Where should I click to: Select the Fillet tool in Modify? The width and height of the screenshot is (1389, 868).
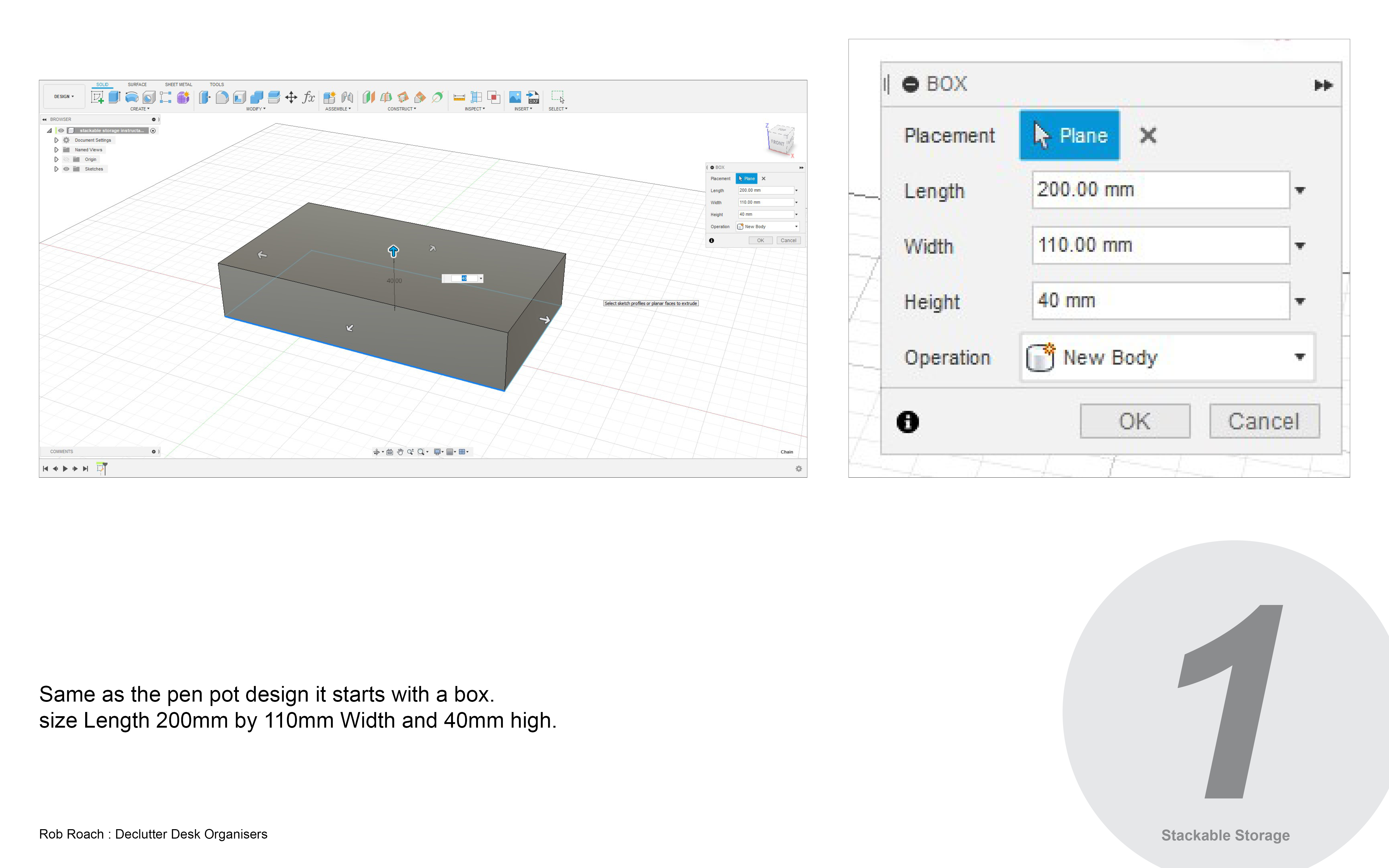pyautogui.click(x=222, y=97)
